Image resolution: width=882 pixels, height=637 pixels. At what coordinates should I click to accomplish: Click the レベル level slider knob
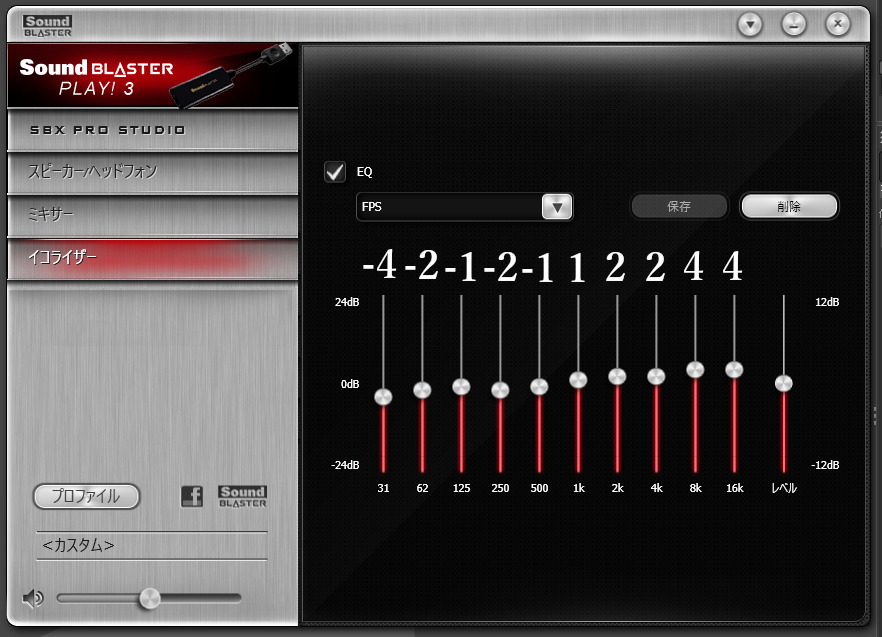(x=784, y=383)
